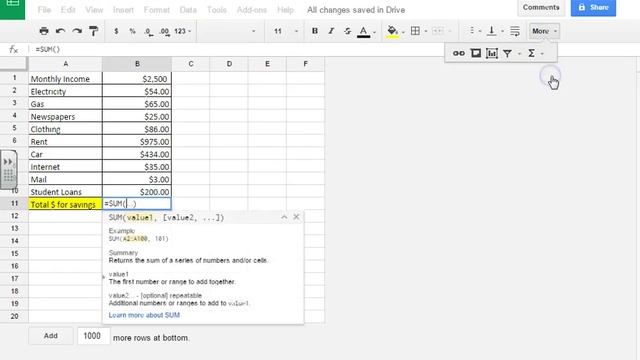Image resolution: width=640 pixels, height=360 pixels.
Task: Expand the functions dropdown arrow
Action: click(542, 53)
